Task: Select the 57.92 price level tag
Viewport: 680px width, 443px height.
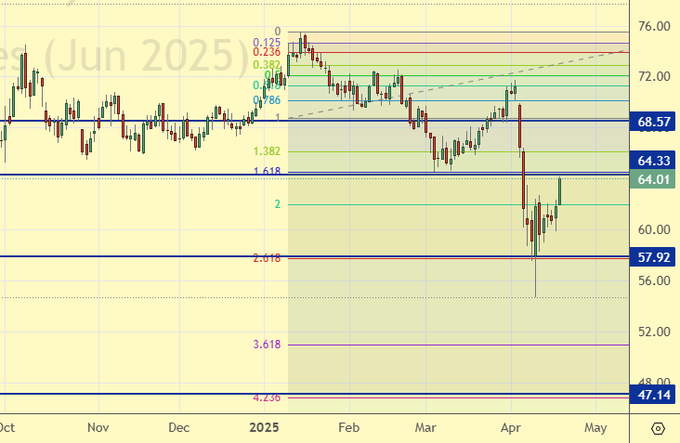Action: coord(654,257)
